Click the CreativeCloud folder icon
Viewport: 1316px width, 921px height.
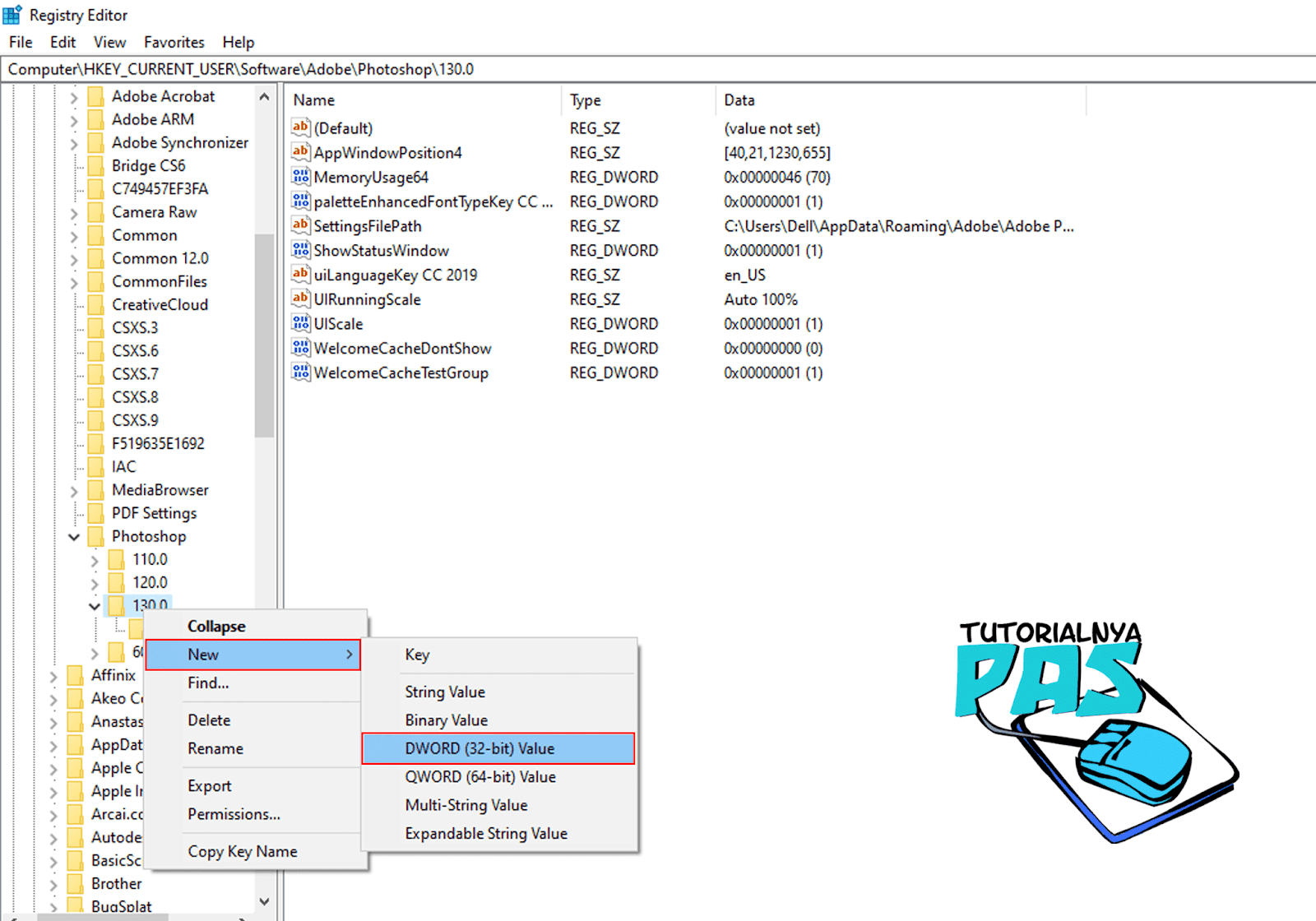(x=95, y=304)
